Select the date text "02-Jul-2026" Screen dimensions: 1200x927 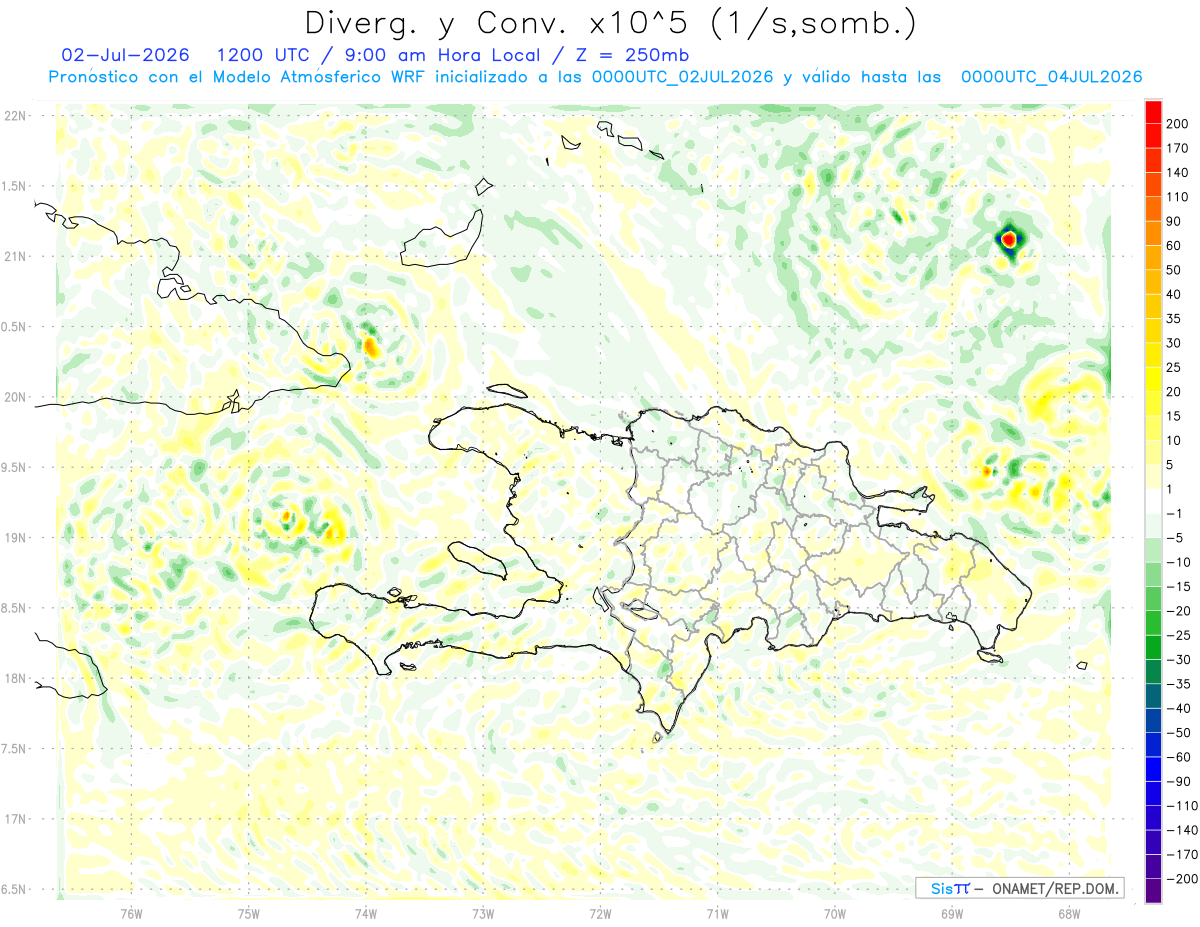124,54
